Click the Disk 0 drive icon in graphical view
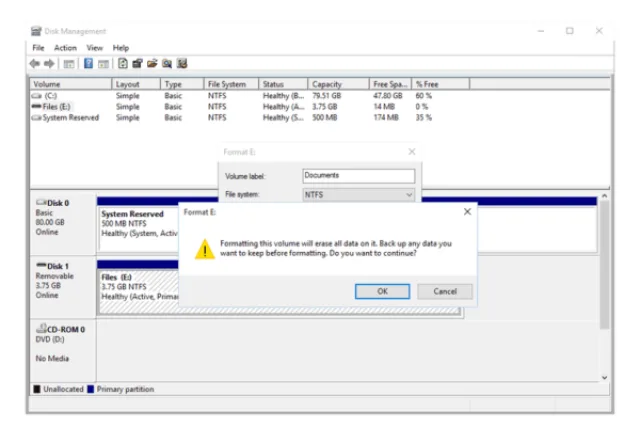 pos(41,202)
